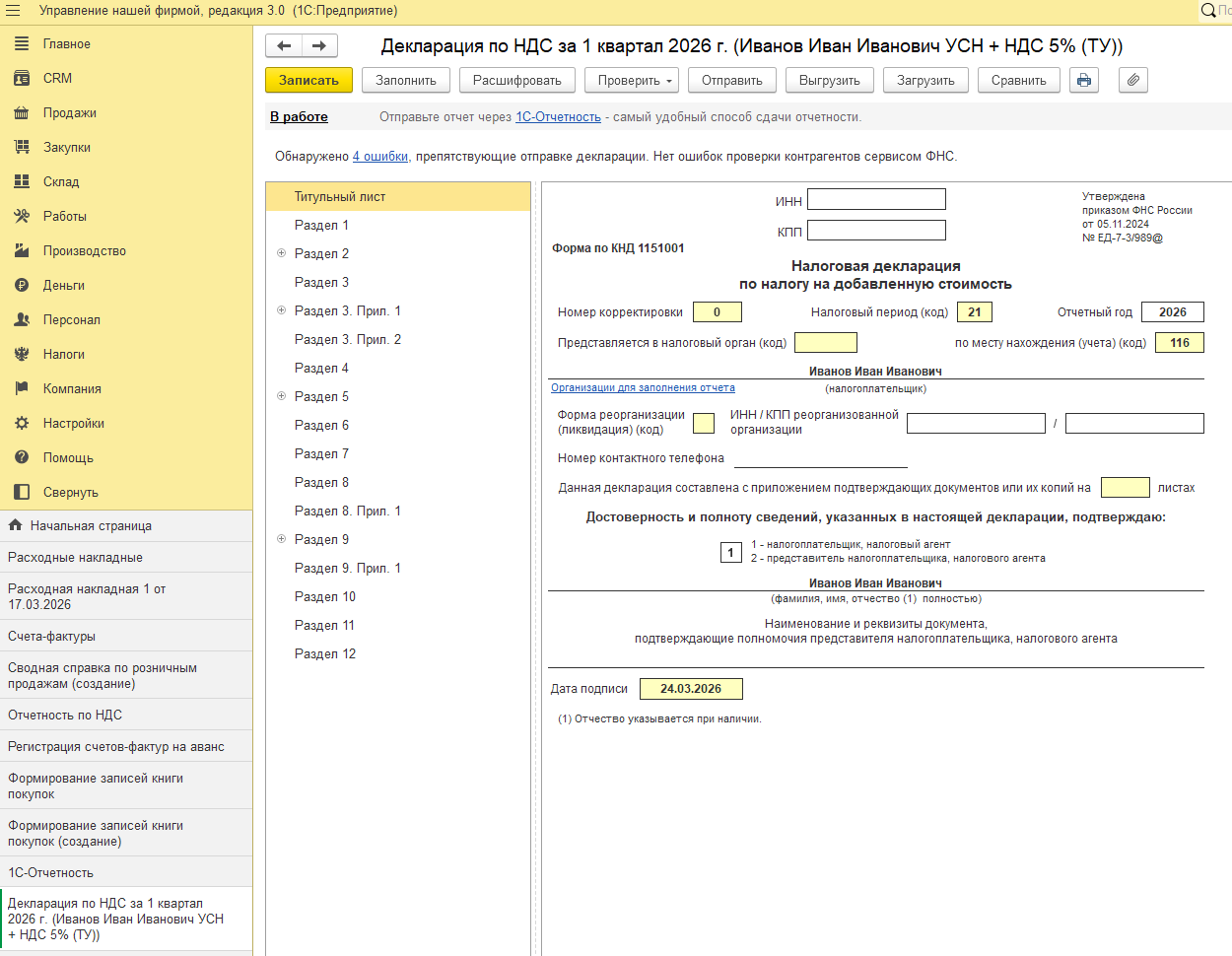This screenshot has height=956, width=1232.
Task: Go back with left arrow button
Action: [x=284, y=45]
